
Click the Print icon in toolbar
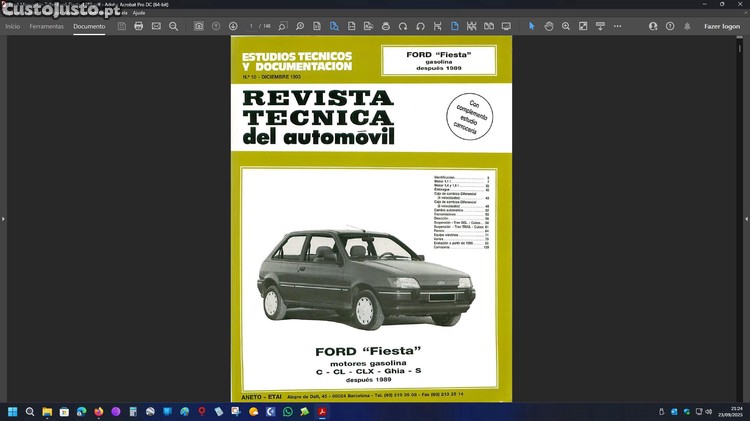point(138,26)
